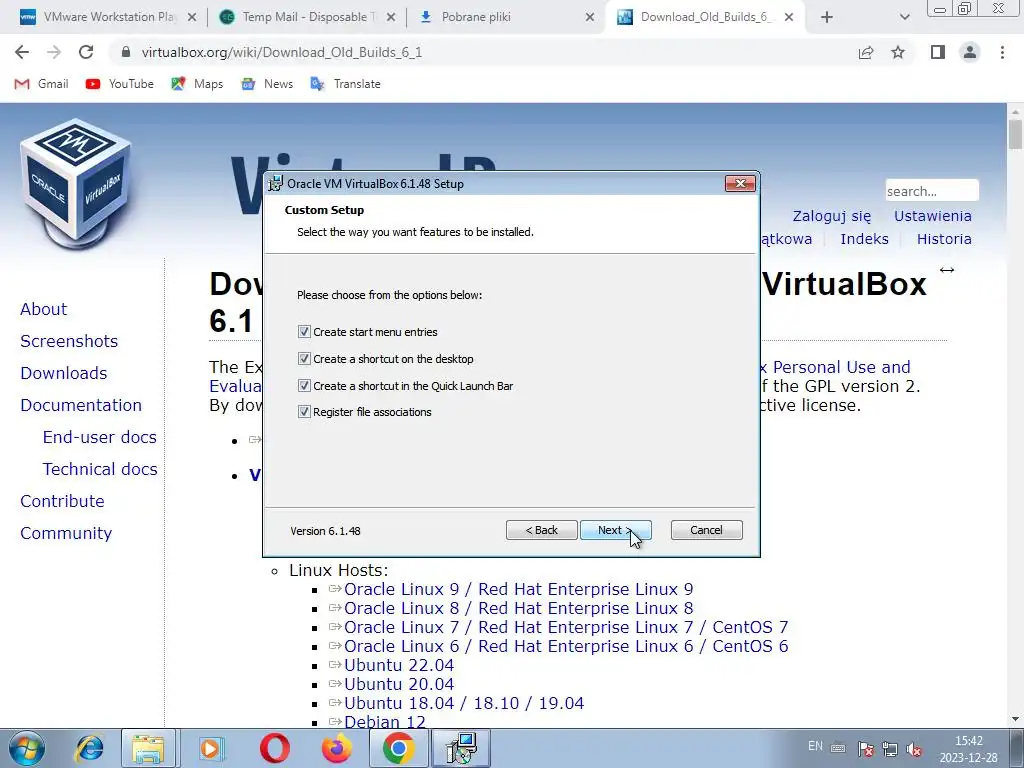Click the VirtualBox site search field
Viewport: 1024px width, 768px height.
pos(932,191)
